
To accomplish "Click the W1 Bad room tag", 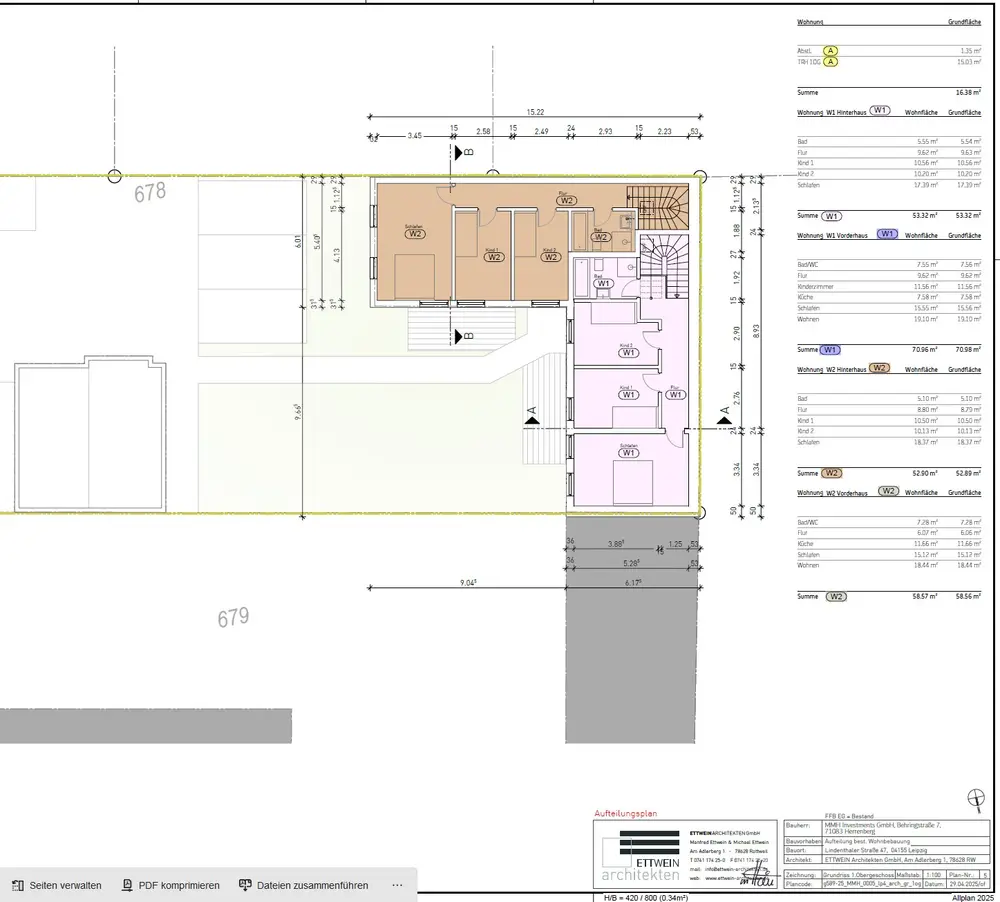I will point(603,283).
